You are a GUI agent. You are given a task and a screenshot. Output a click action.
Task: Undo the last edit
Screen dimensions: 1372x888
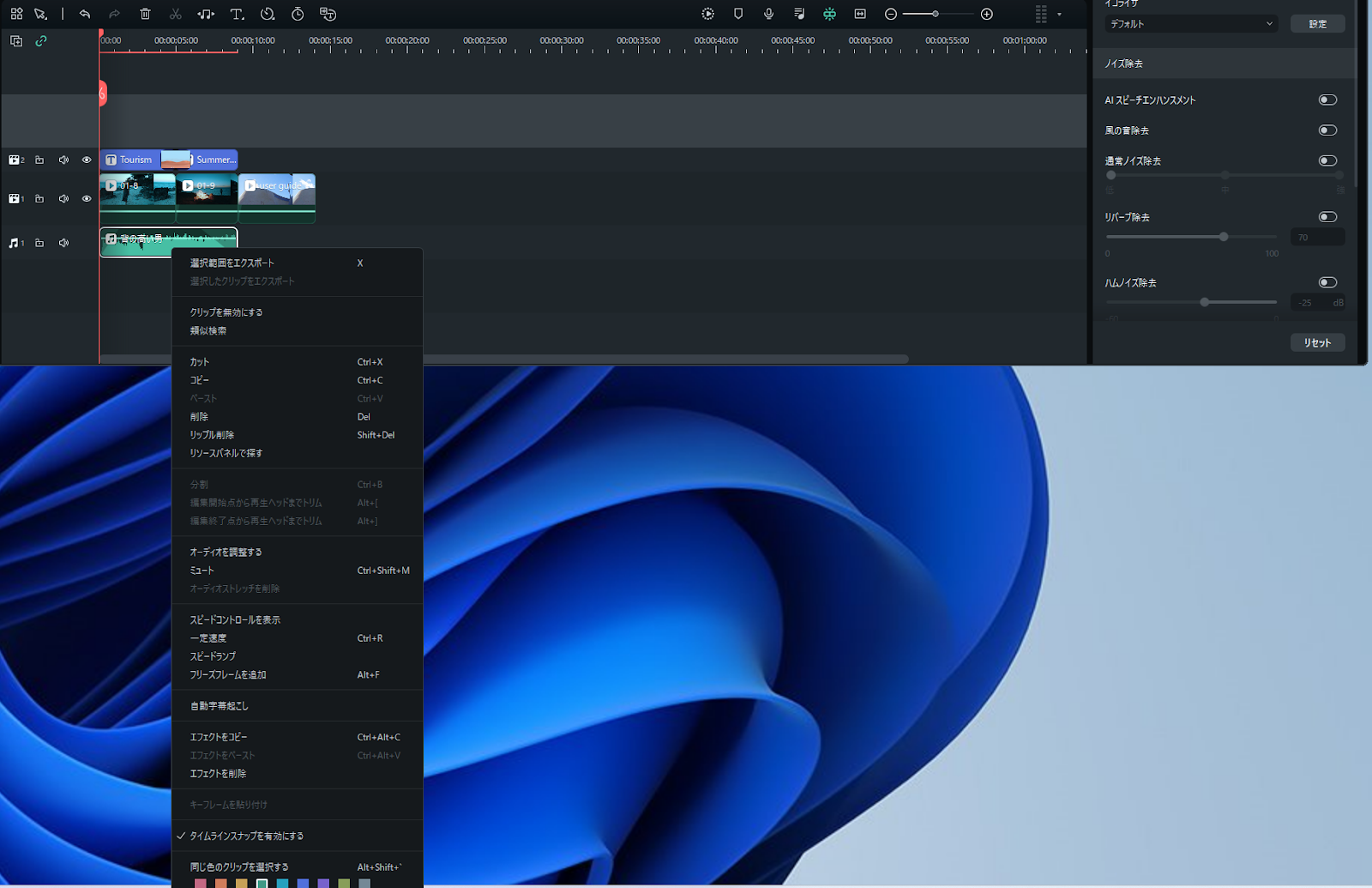coord(85,14)
